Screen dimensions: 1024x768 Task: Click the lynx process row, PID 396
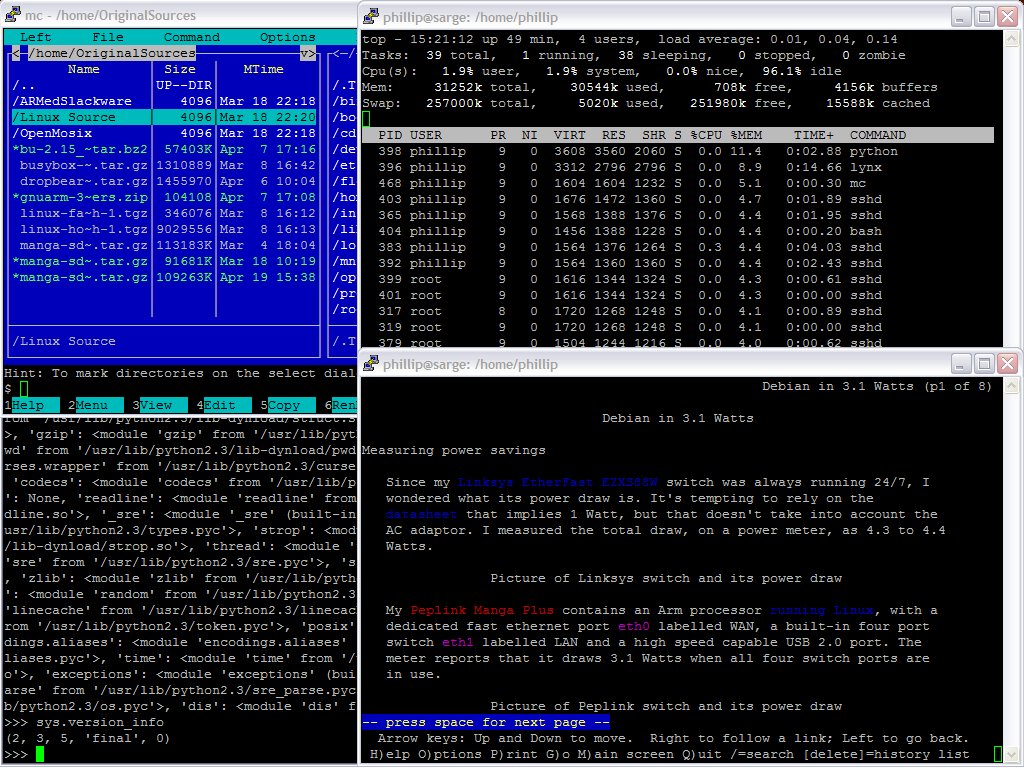pos(630,167)
